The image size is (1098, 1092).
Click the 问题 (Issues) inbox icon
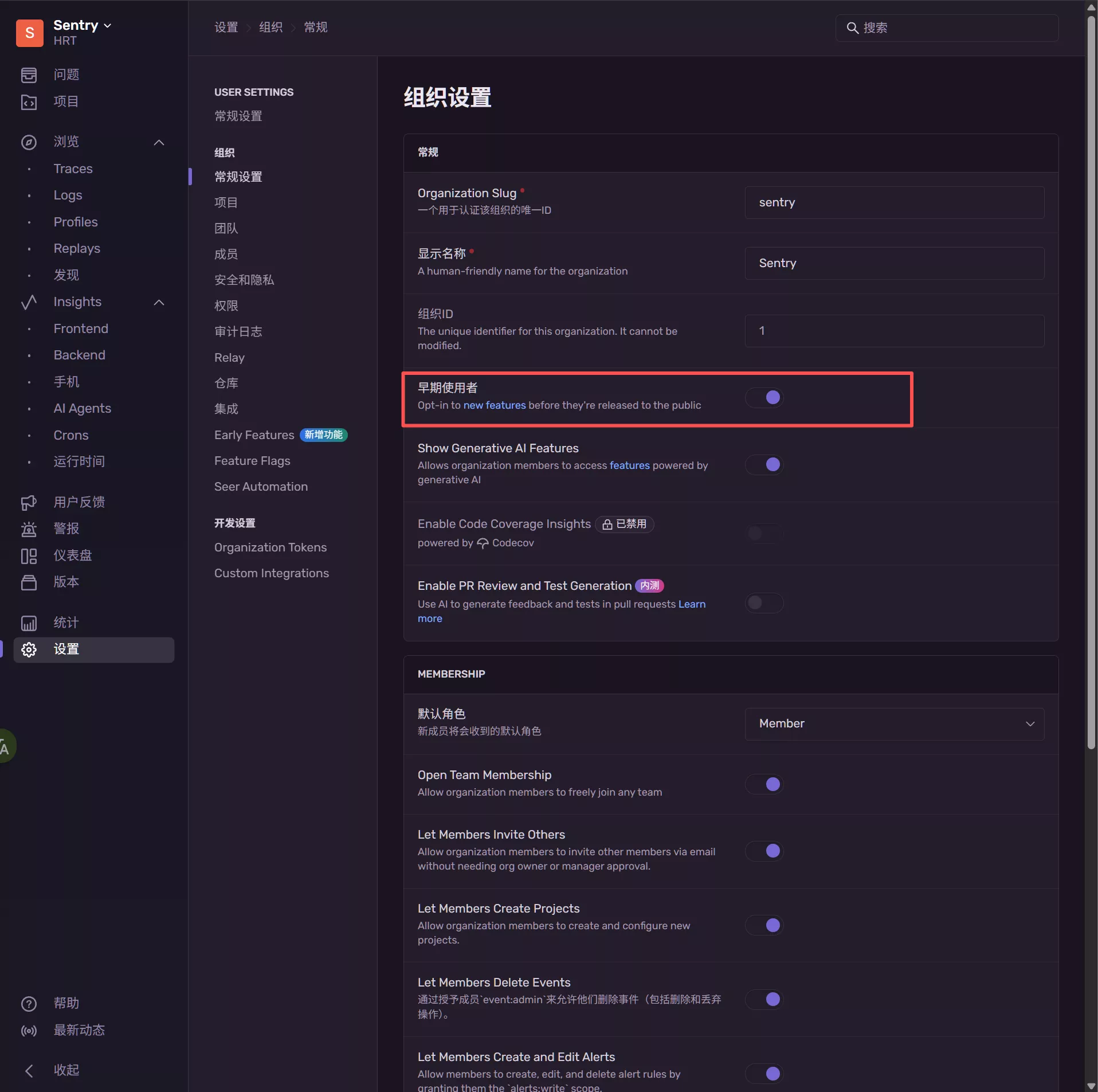(x=29, y=75)
